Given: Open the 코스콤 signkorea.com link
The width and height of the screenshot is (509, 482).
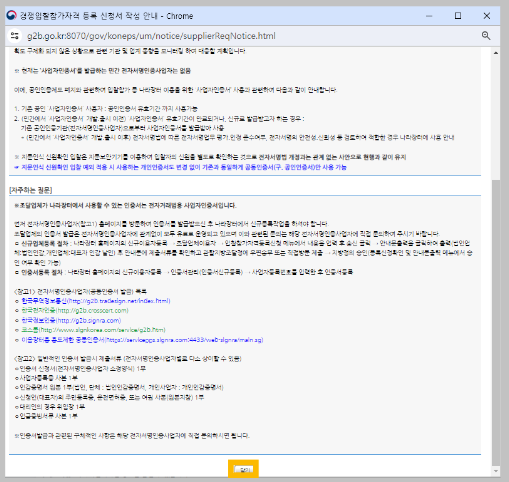Looking at the screenshot, I should click(93, 330).
